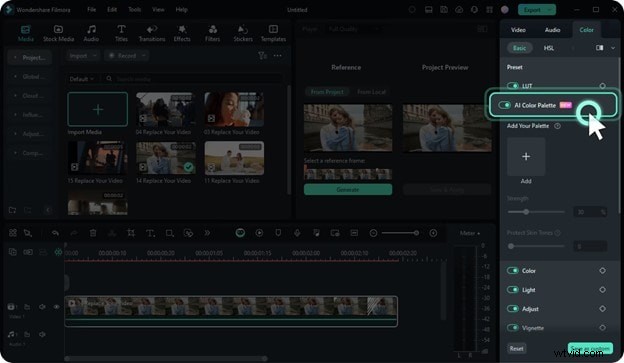Click the filter icon in media panel
Image resolution: width=624 pixels, height=363 pixels.
[262, 56]
